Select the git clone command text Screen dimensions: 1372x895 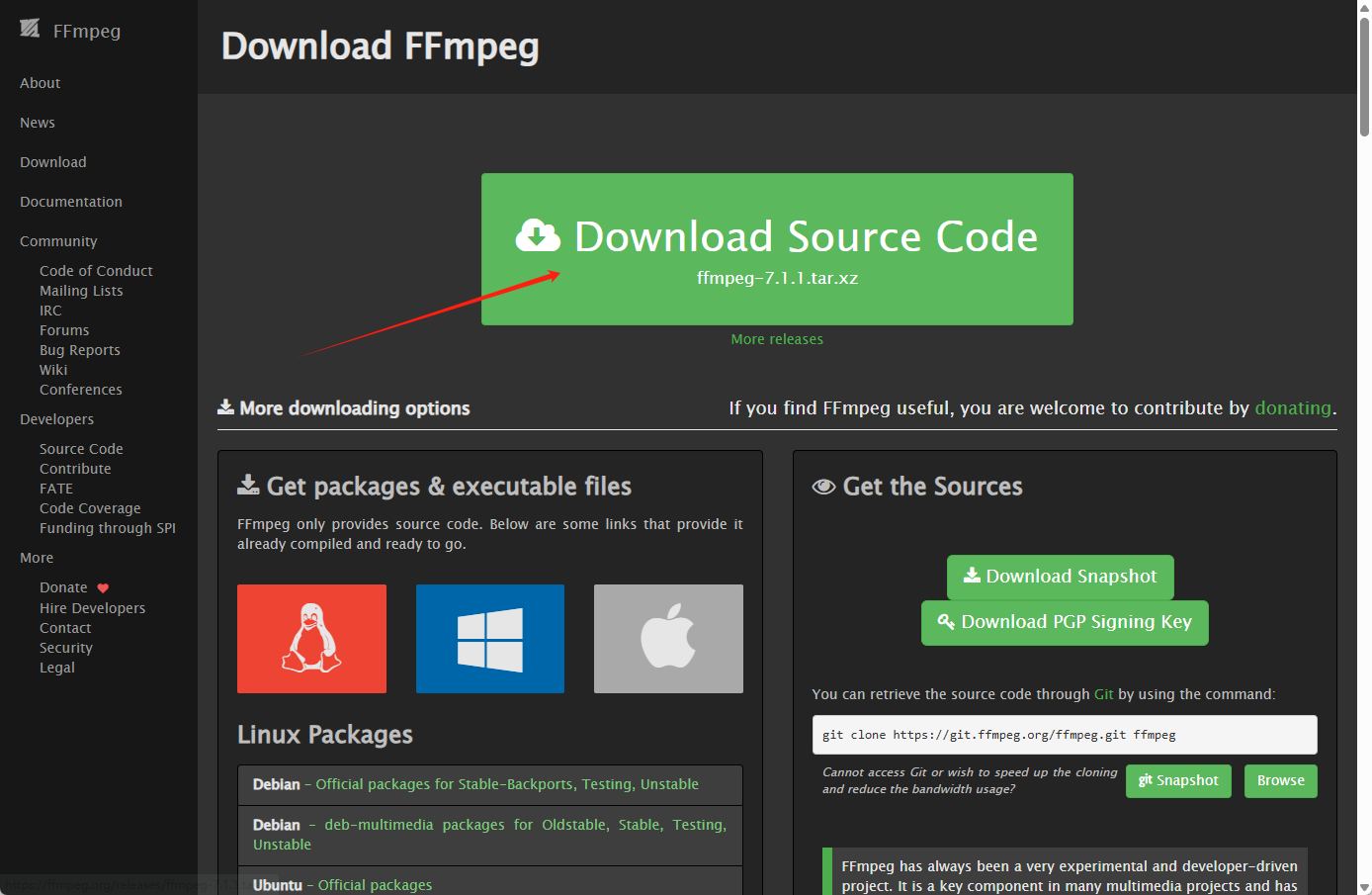tap(998, 734)
